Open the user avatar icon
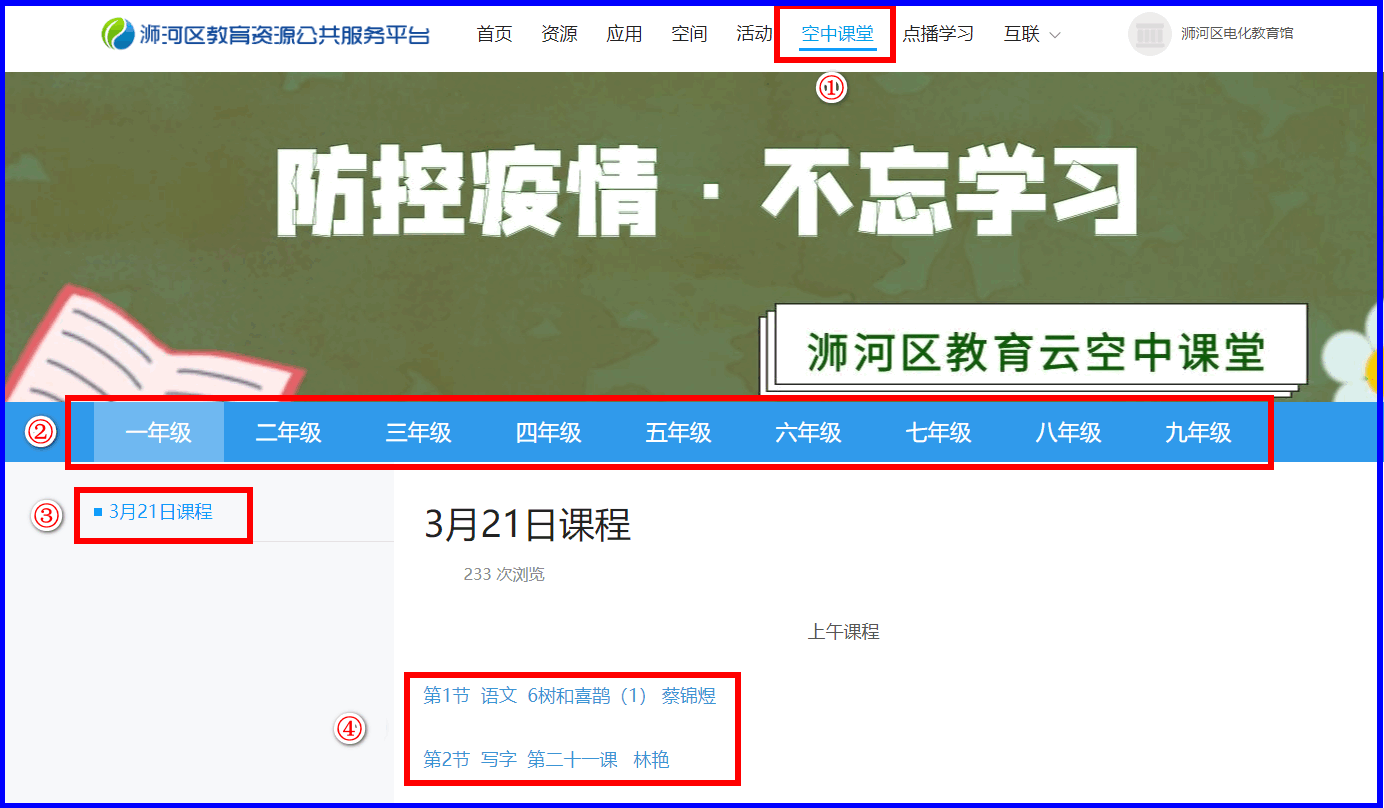 [1149, 34]
